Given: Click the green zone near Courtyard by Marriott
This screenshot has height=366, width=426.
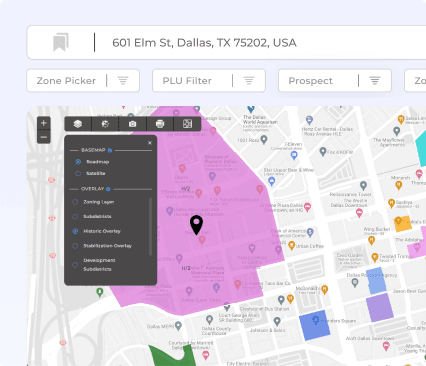Looking at the screenshot, I should 173,356.
